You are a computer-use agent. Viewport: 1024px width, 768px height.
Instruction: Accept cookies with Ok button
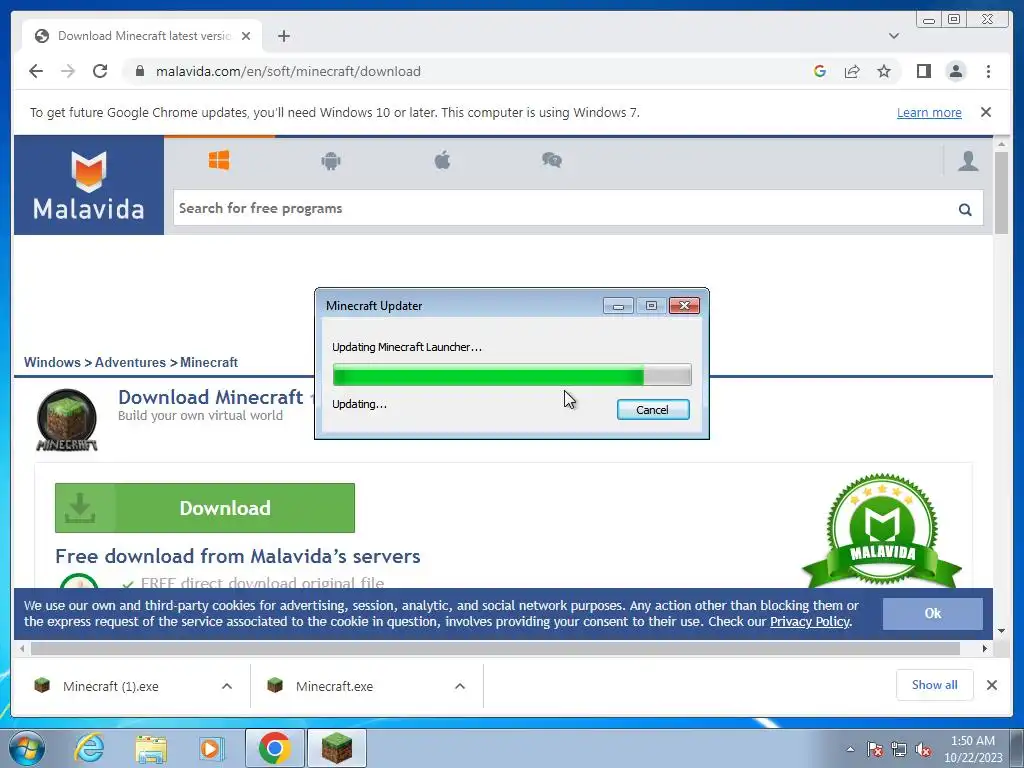(933, 613)
